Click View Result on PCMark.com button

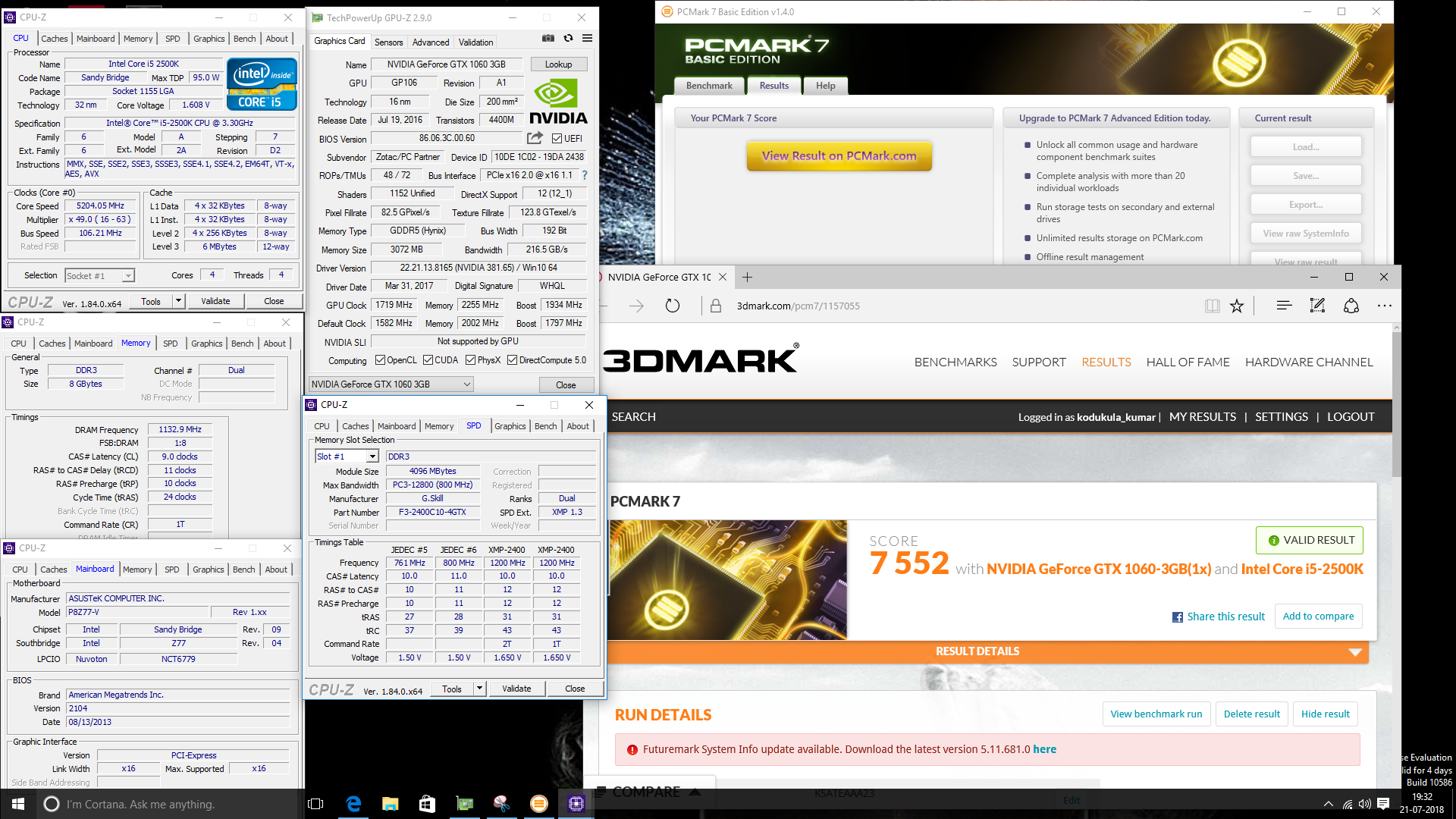tap(839, 155)
